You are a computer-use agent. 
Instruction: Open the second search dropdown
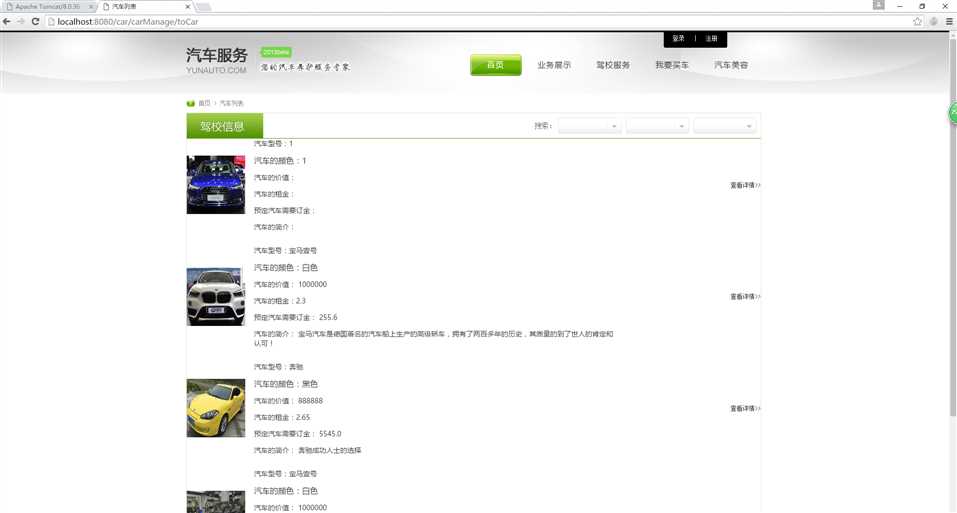657,126
